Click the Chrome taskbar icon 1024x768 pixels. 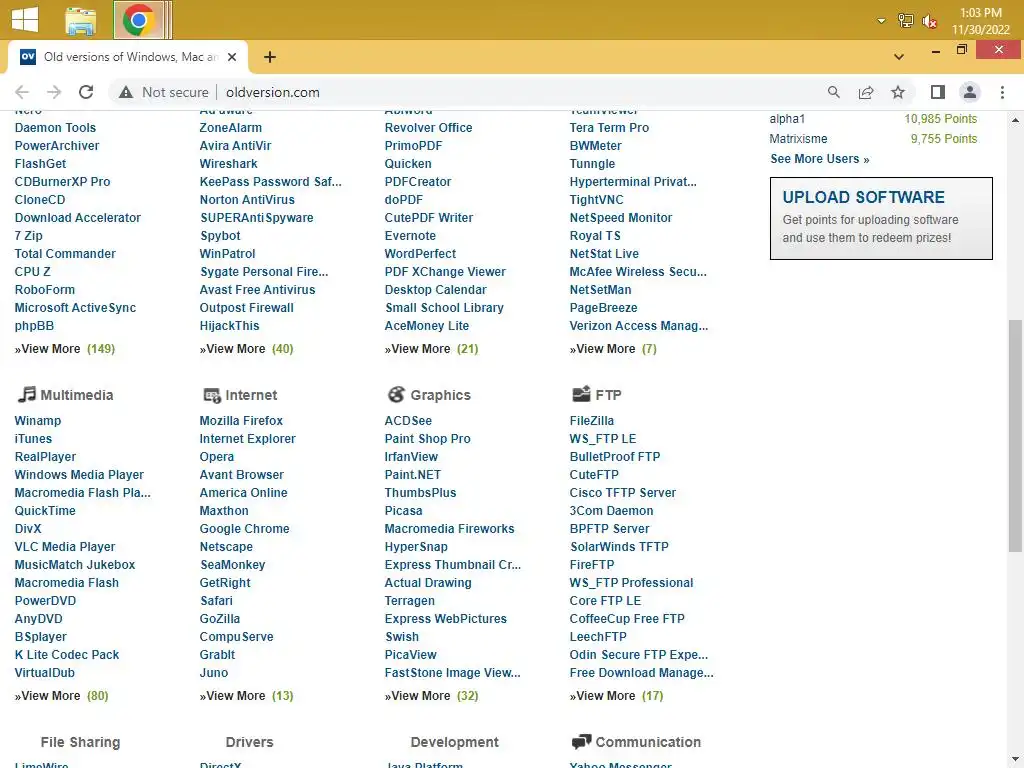[x=138, y=20]
